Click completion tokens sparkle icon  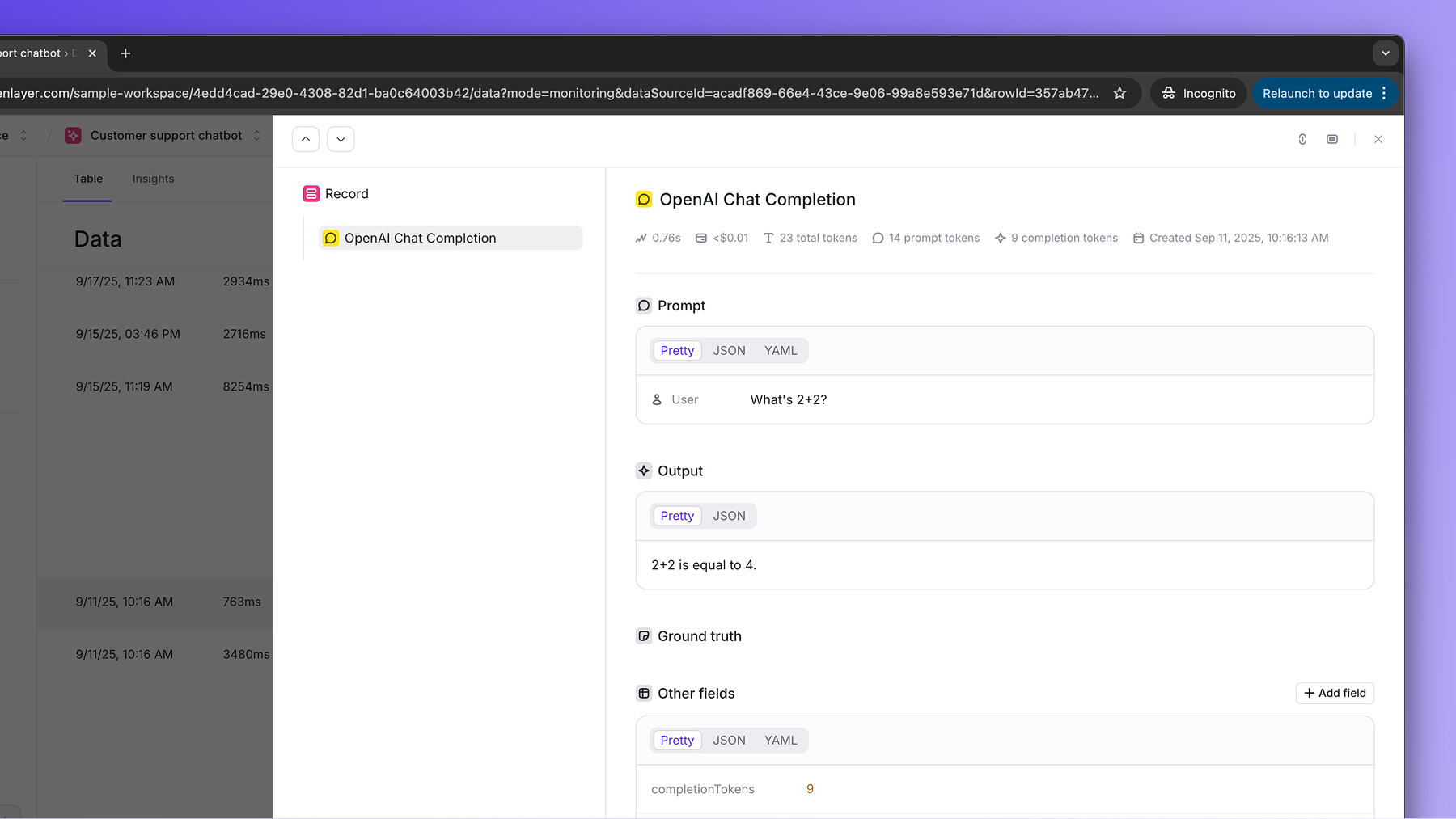click(1001, 239)
